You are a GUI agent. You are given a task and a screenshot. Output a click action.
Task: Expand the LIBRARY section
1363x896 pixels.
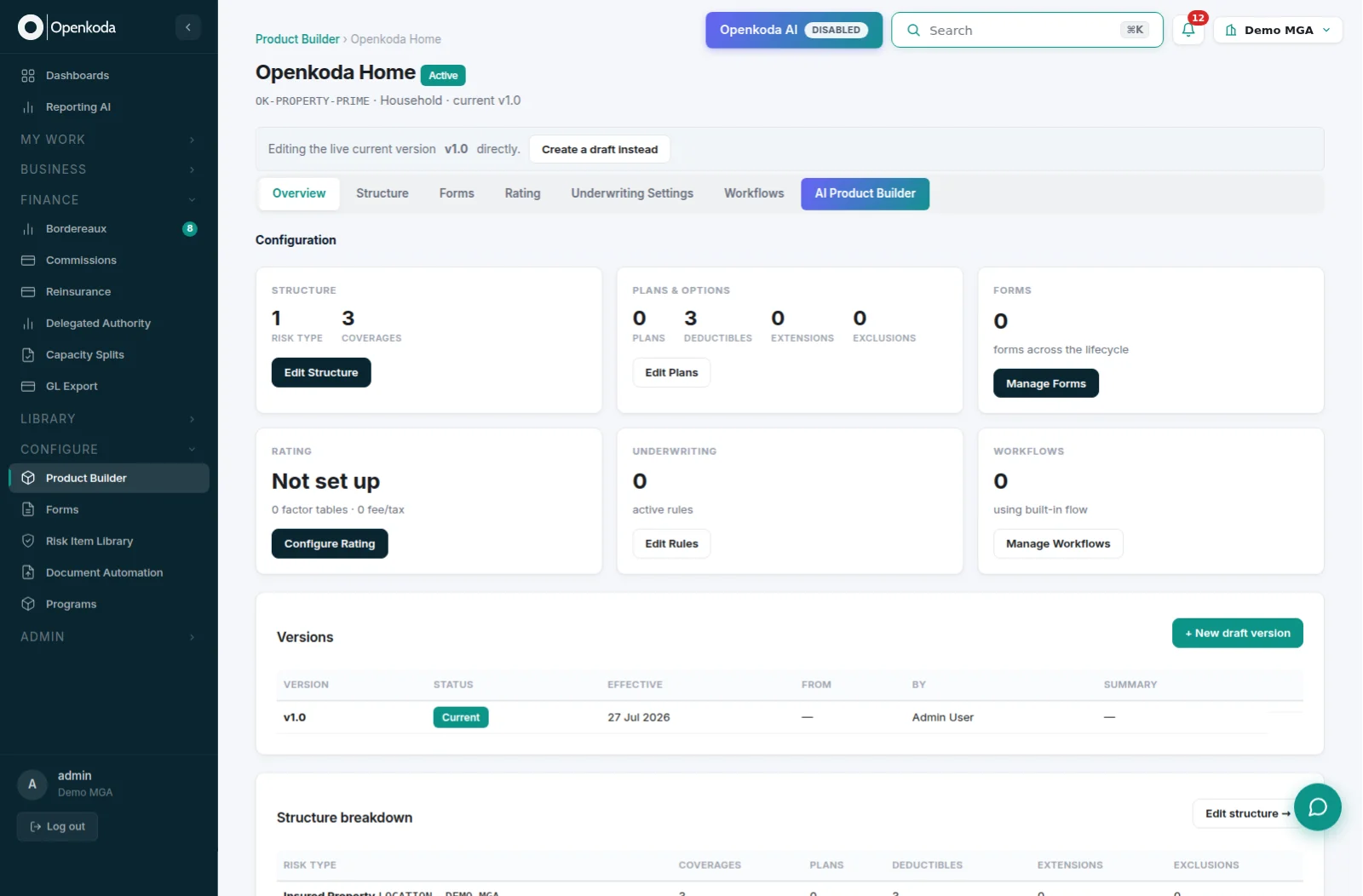click(109, 419)
